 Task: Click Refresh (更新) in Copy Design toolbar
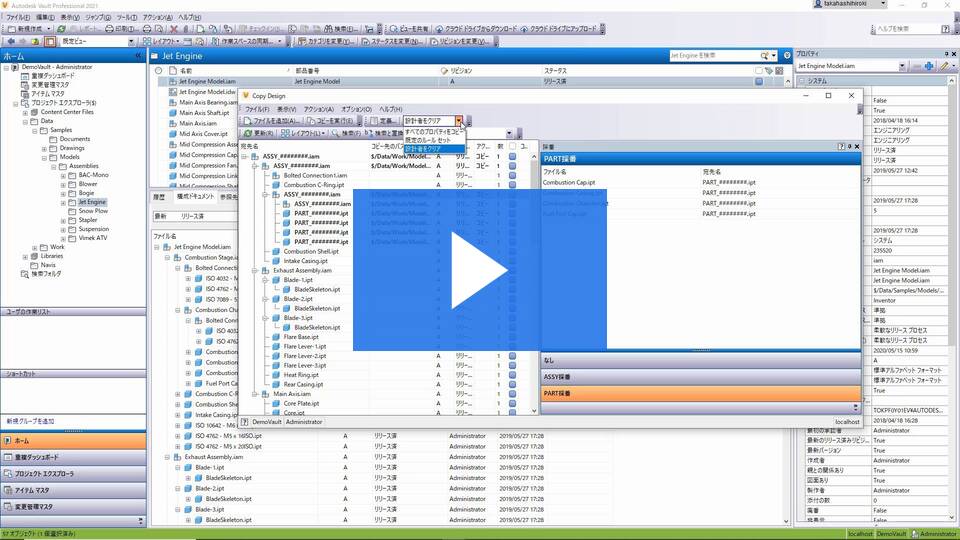pos(259,133)
